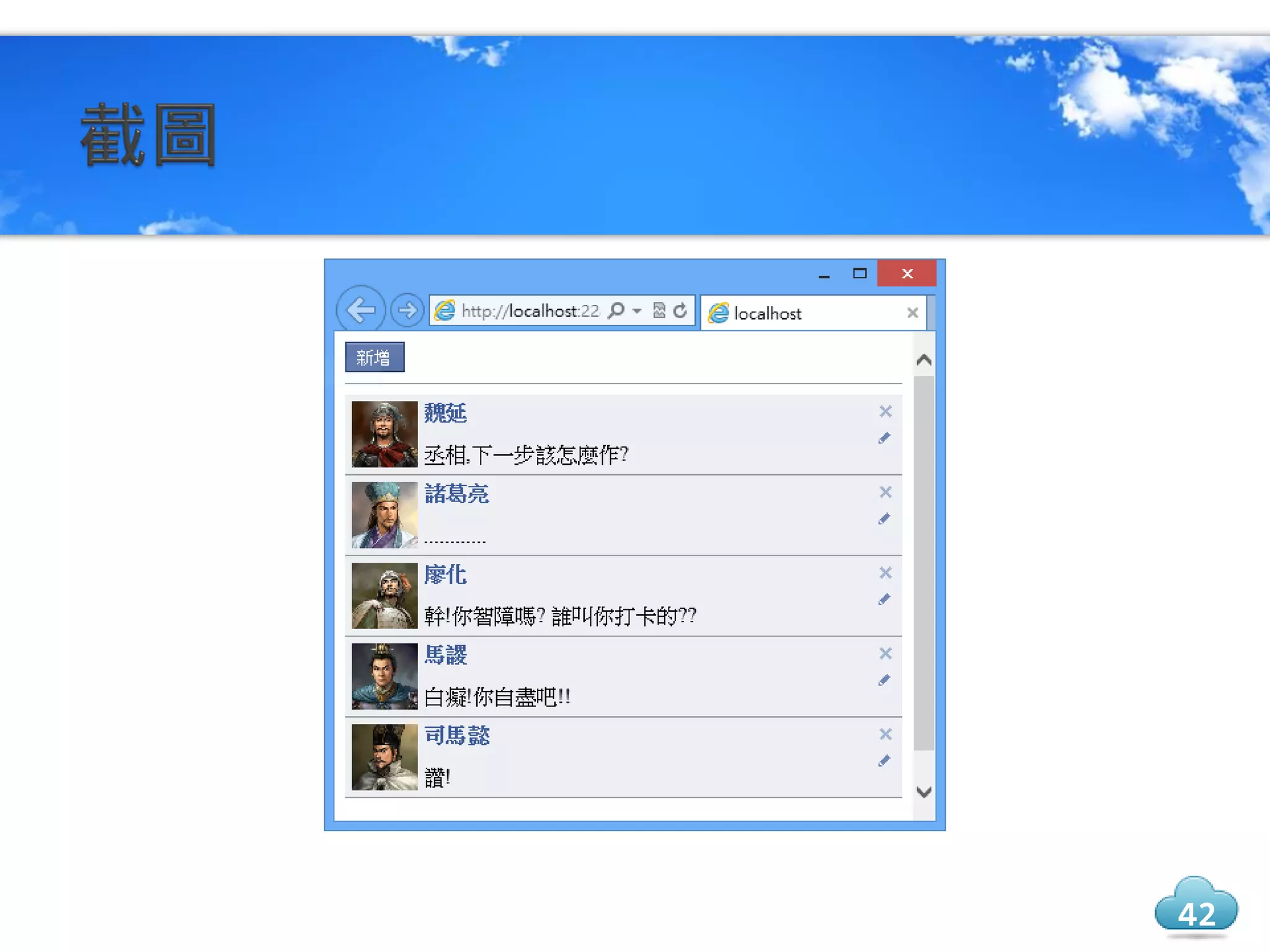The width and height of the screenshot is (1270, 952).
Task: Click the search magnifier icon in address bar
Action: coord(616,311)
